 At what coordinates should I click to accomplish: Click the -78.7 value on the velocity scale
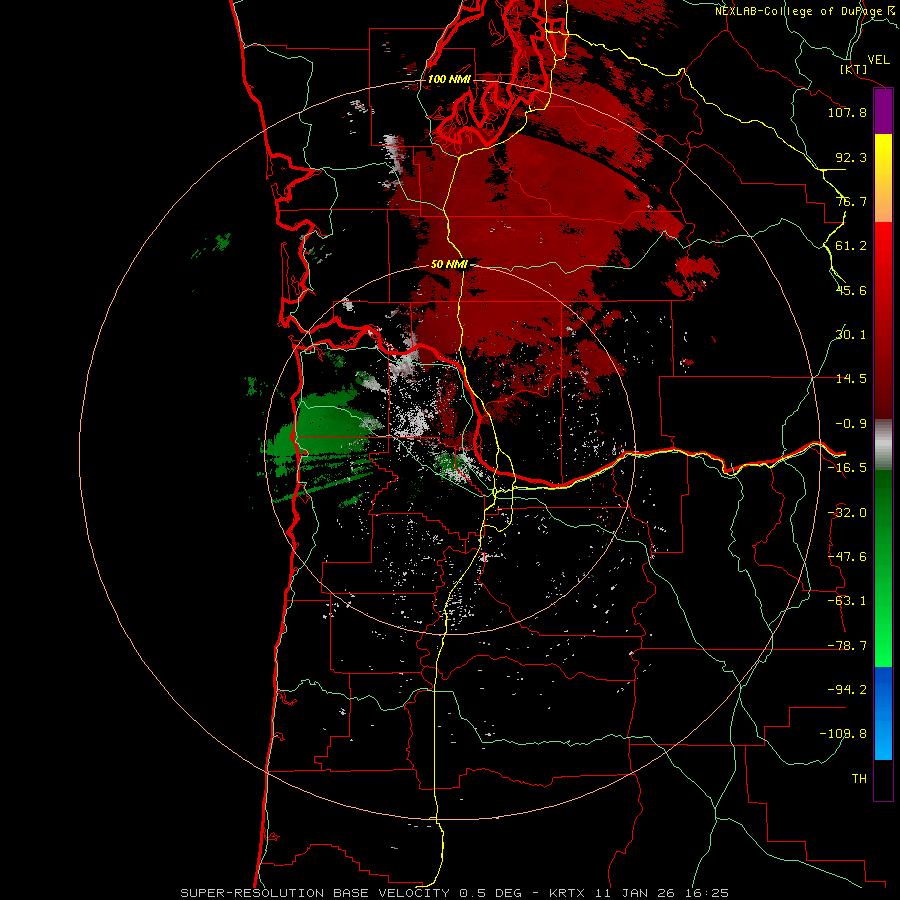(847, 646)
